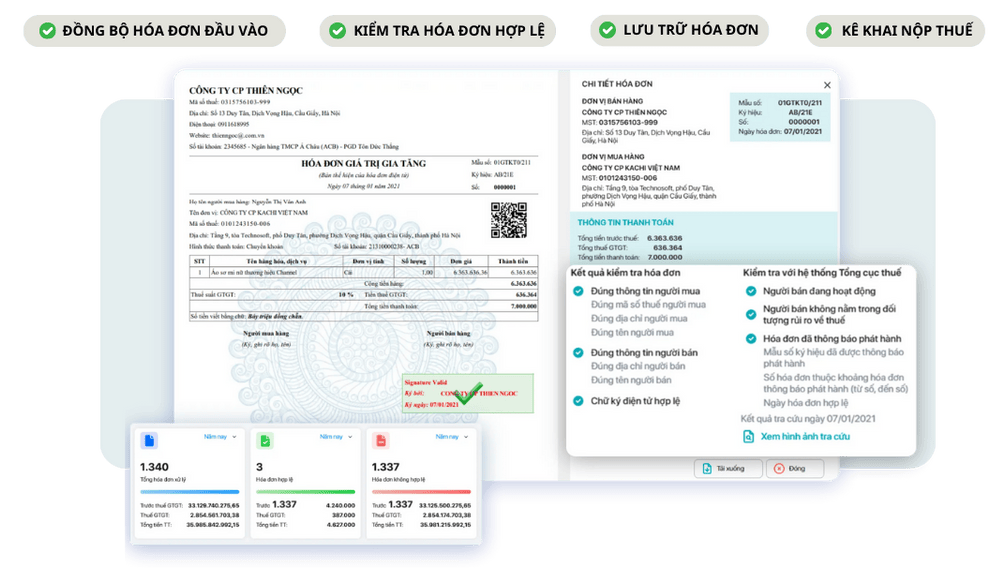Screen dimensions: 1005x568
Task: Open 'Năm nay' dropdown on valid invoices card
Action: (x=337, y=437)
